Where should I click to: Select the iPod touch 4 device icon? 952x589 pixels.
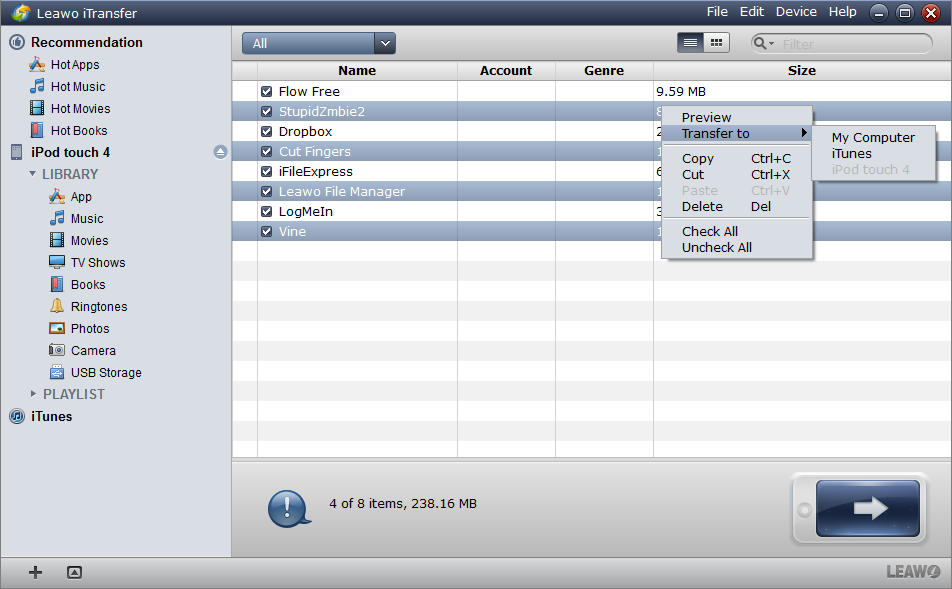[x=17, y=152]
